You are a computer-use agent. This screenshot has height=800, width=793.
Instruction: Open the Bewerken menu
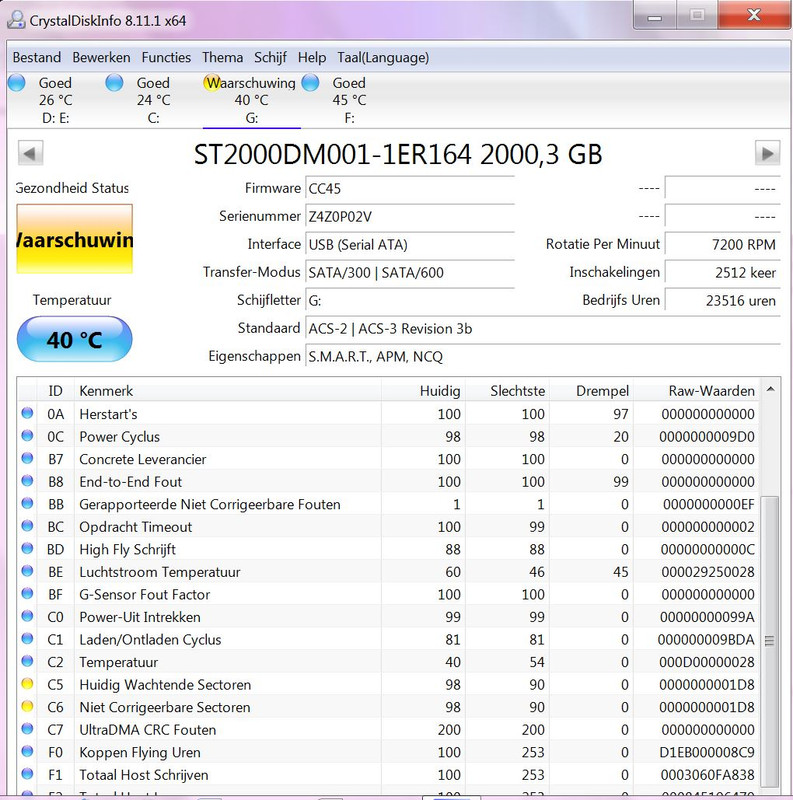[101, 57]
